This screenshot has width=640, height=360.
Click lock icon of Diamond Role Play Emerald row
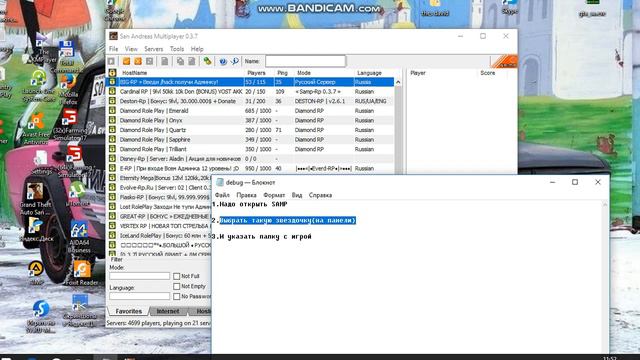(x=112, y=111)
